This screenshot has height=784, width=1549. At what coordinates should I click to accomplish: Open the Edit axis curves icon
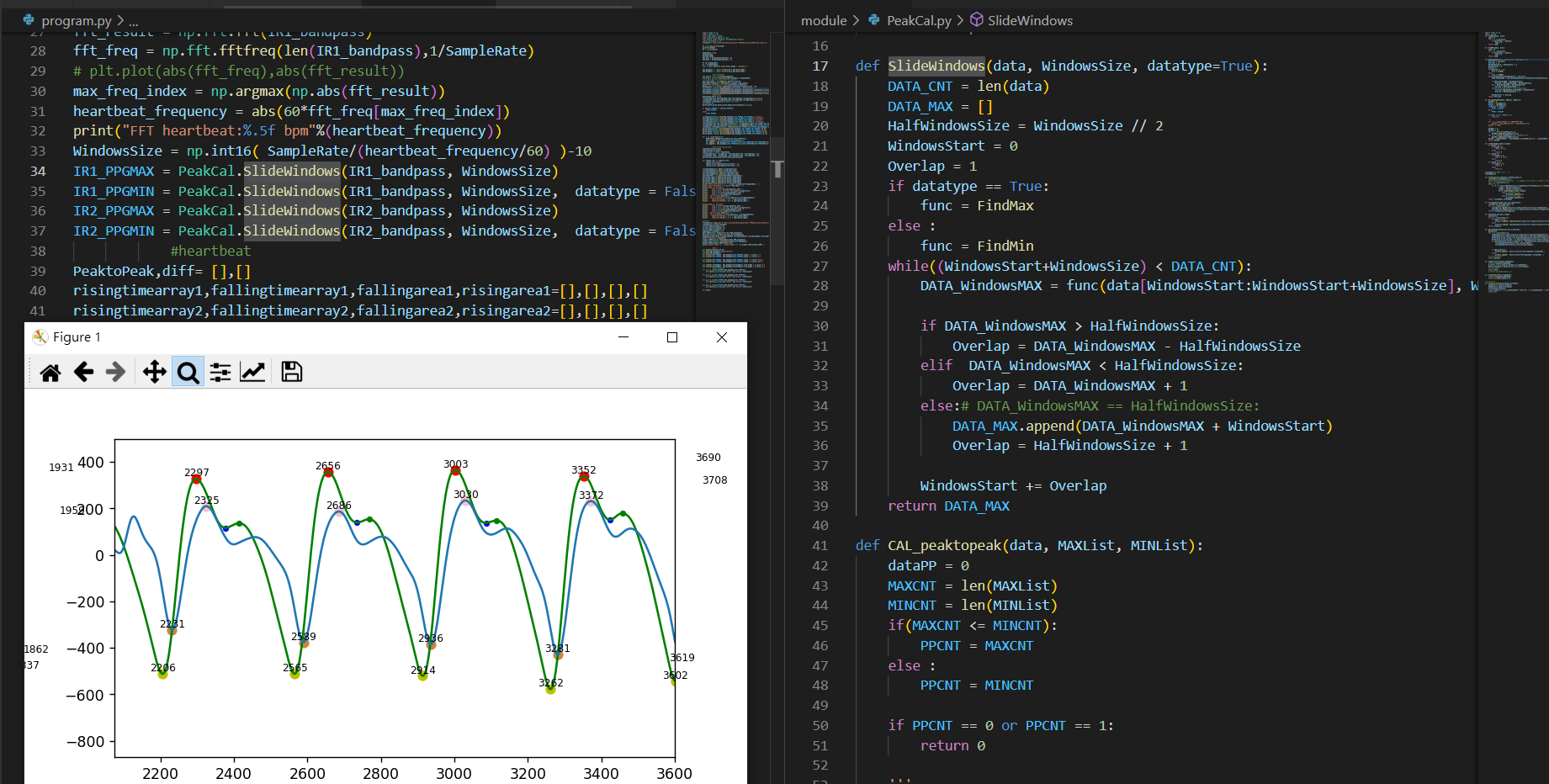(x=252, y=372)
